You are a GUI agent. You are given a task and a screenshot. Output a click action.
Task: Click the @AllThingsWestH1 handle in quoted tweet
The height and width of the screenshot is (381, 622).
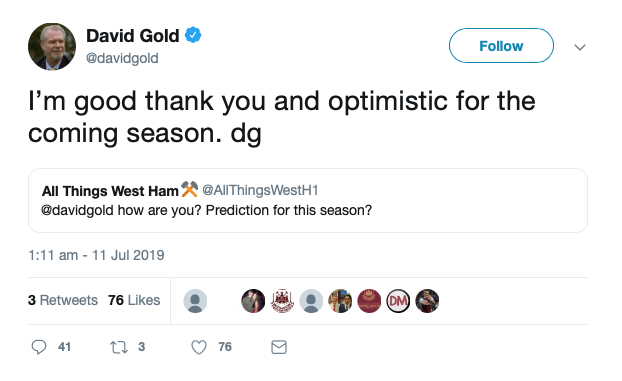(x=260, y=190)
